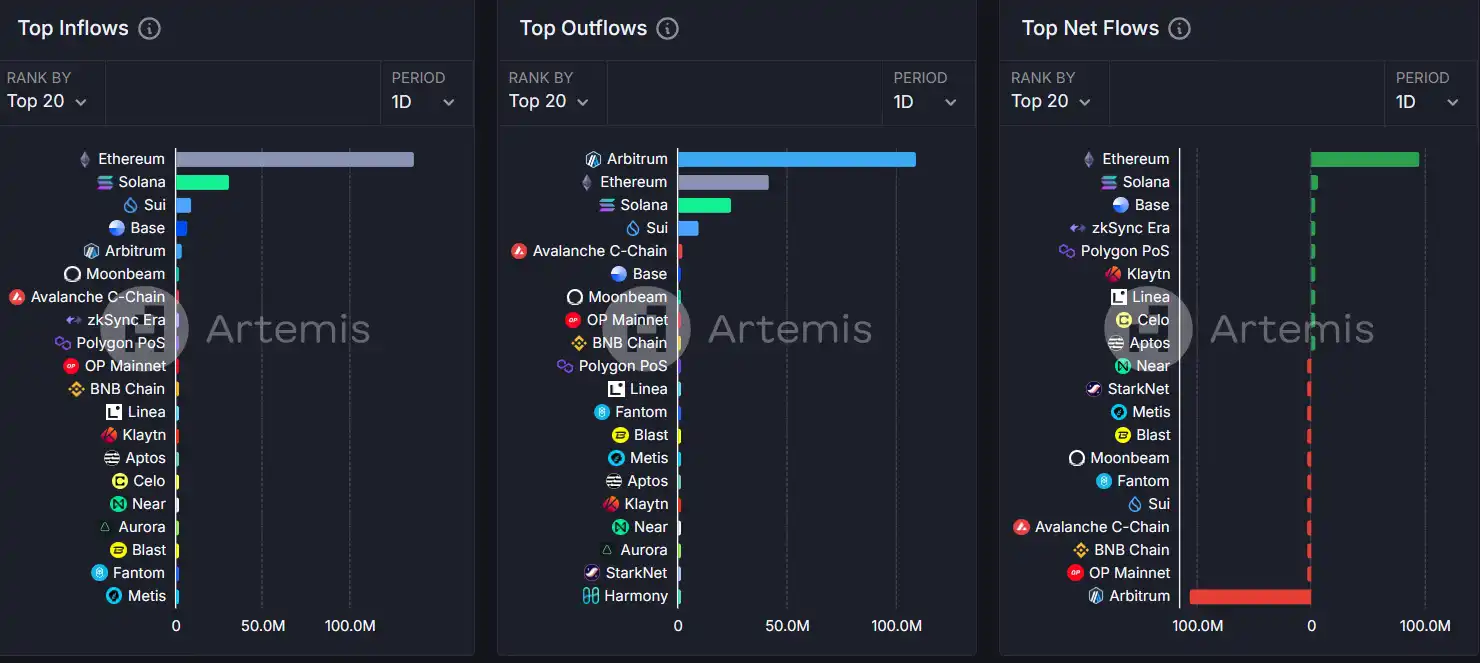Click the Sui label in Top Outflows
This screenshot has height=663, width=1480.
point(657,228)
